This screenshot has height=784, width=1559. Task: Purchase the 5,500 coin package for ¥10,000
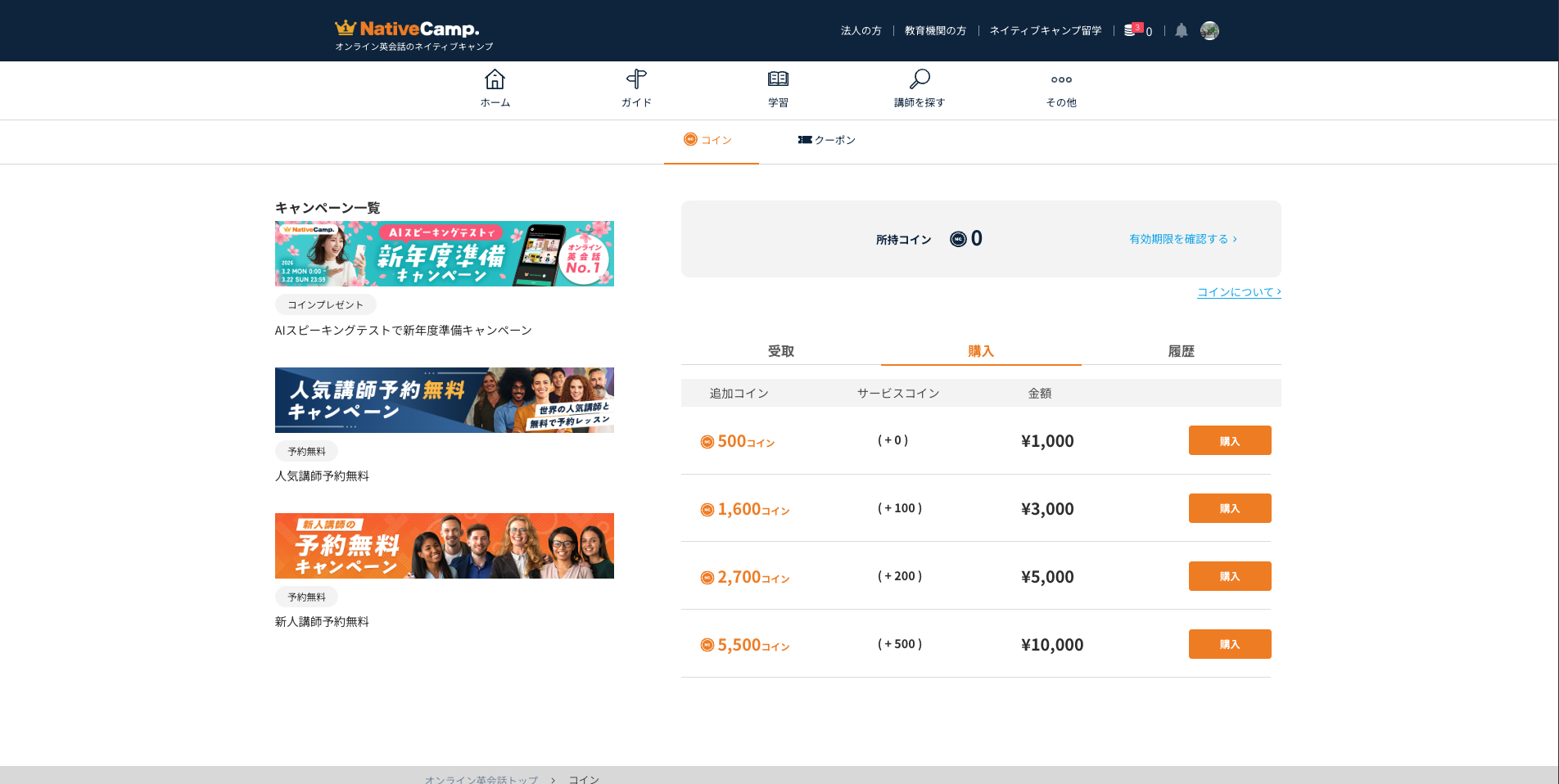(x=1229, y=645)
